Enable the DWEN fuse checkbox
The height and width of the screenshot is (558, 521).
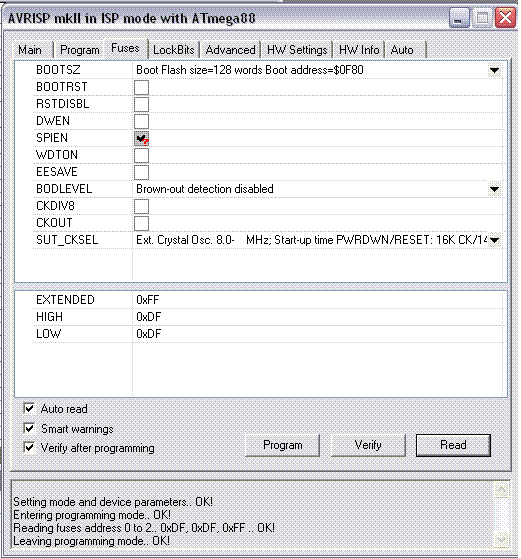[x=141, y=121]
